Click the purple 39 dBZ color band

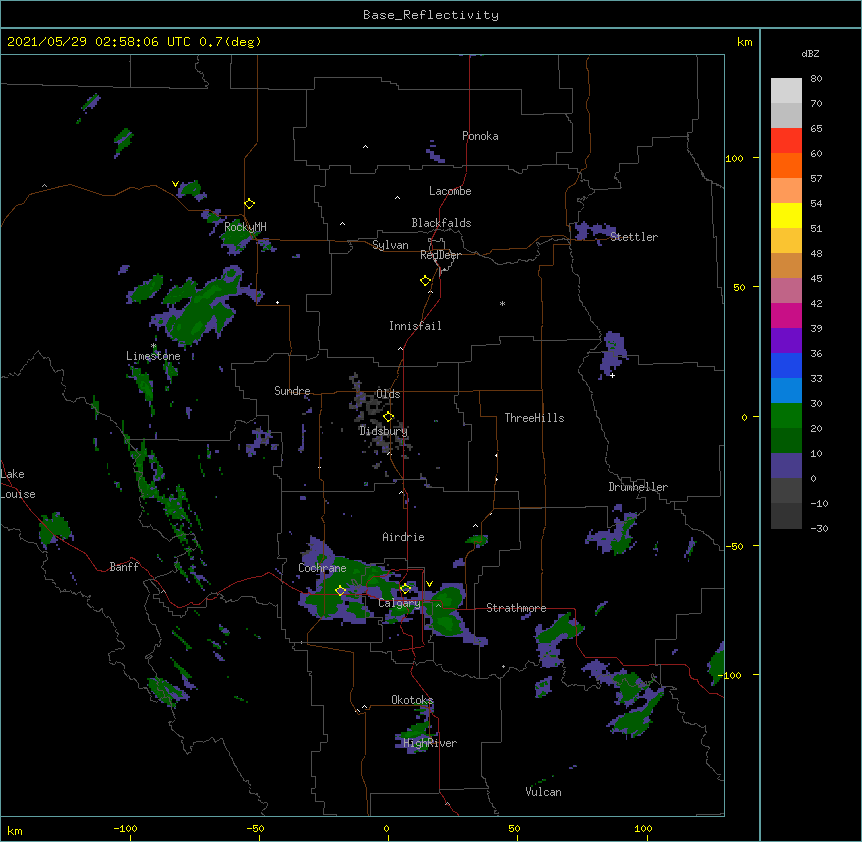click(786, 340)
